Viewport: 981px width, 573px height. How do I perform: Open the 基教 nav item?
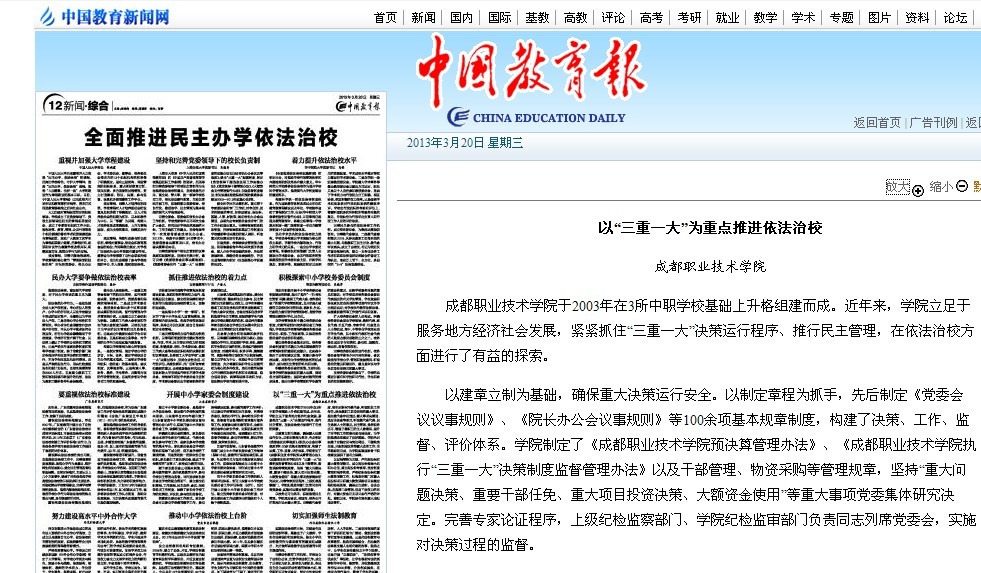click(x=537, y=18)
